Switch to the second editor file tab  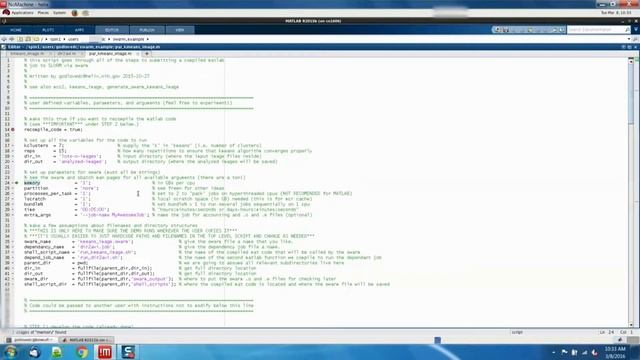[69, 53]
